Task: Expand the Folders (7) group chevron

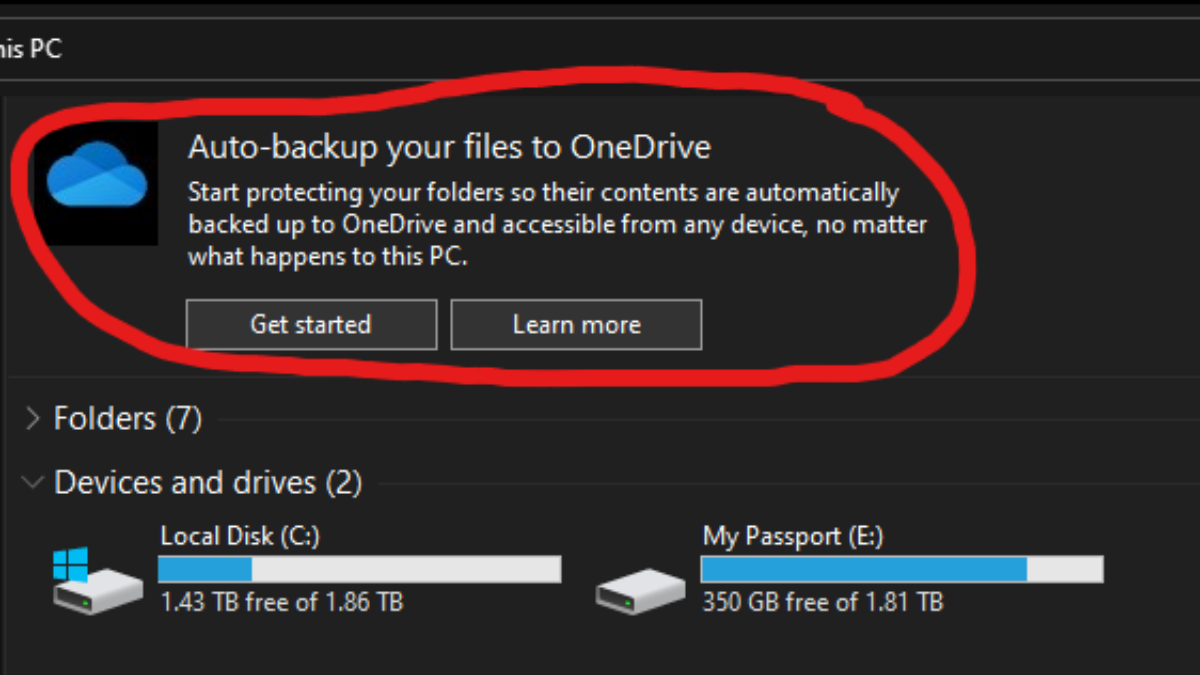Action: (x=32, y=418)
